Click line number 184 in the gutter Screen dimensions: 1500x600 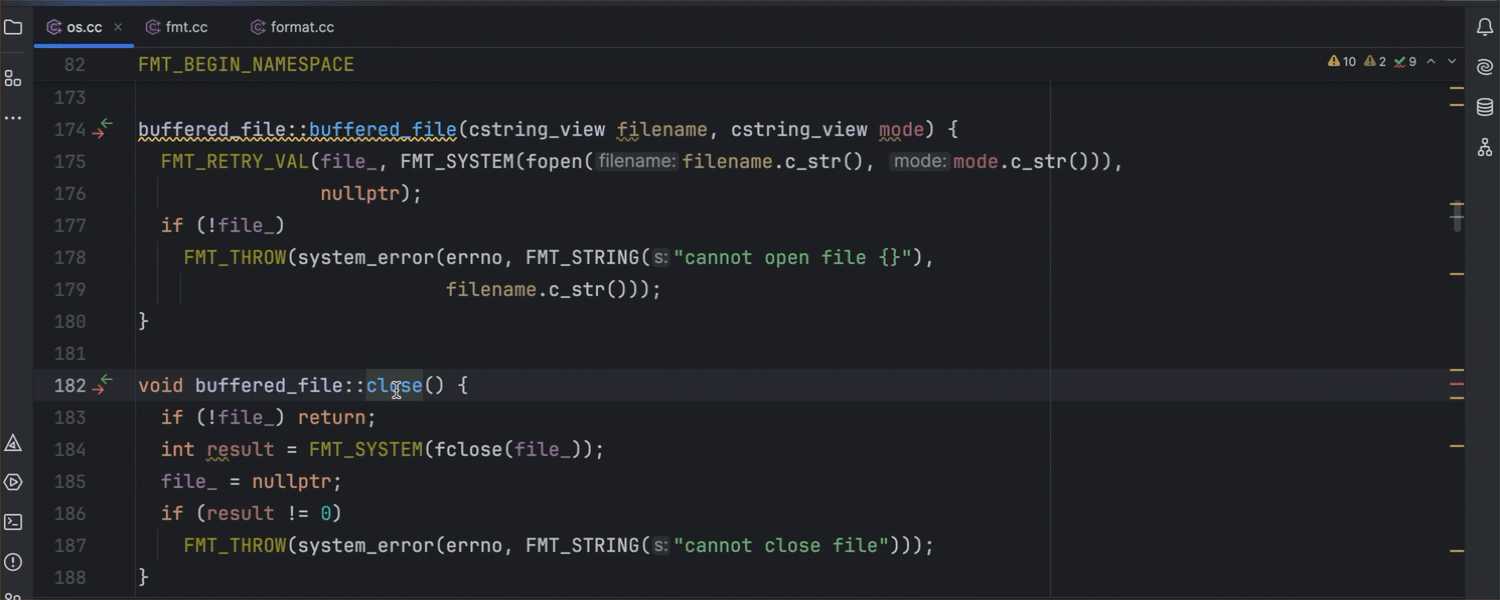[x=69, y=449]
